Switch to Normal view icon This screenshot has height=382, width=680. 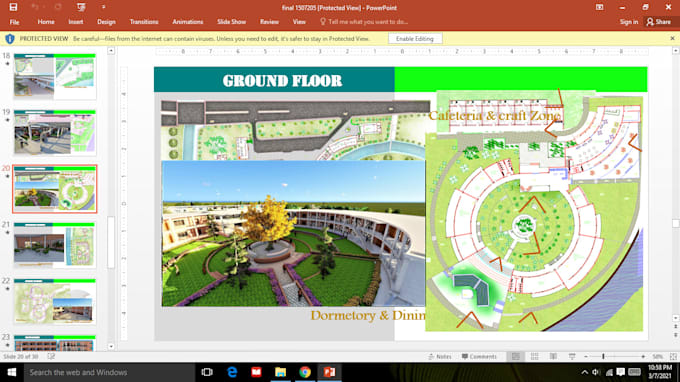(x=516, y=356)
